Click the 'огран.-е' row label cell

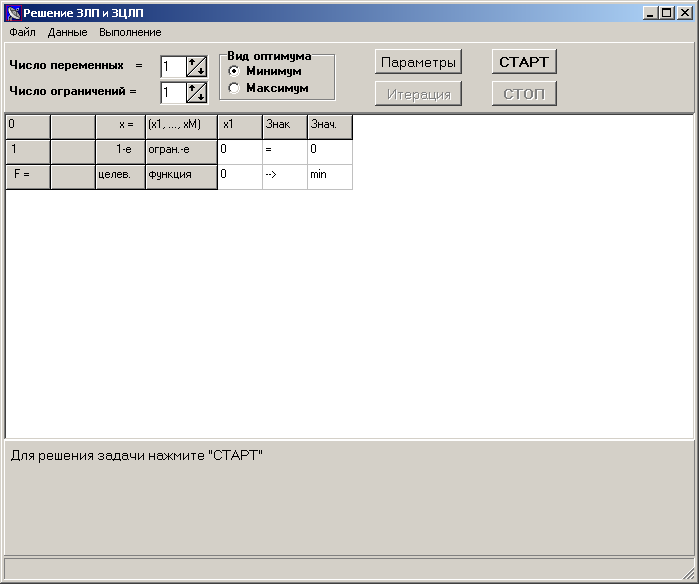(x=181, y=152)
